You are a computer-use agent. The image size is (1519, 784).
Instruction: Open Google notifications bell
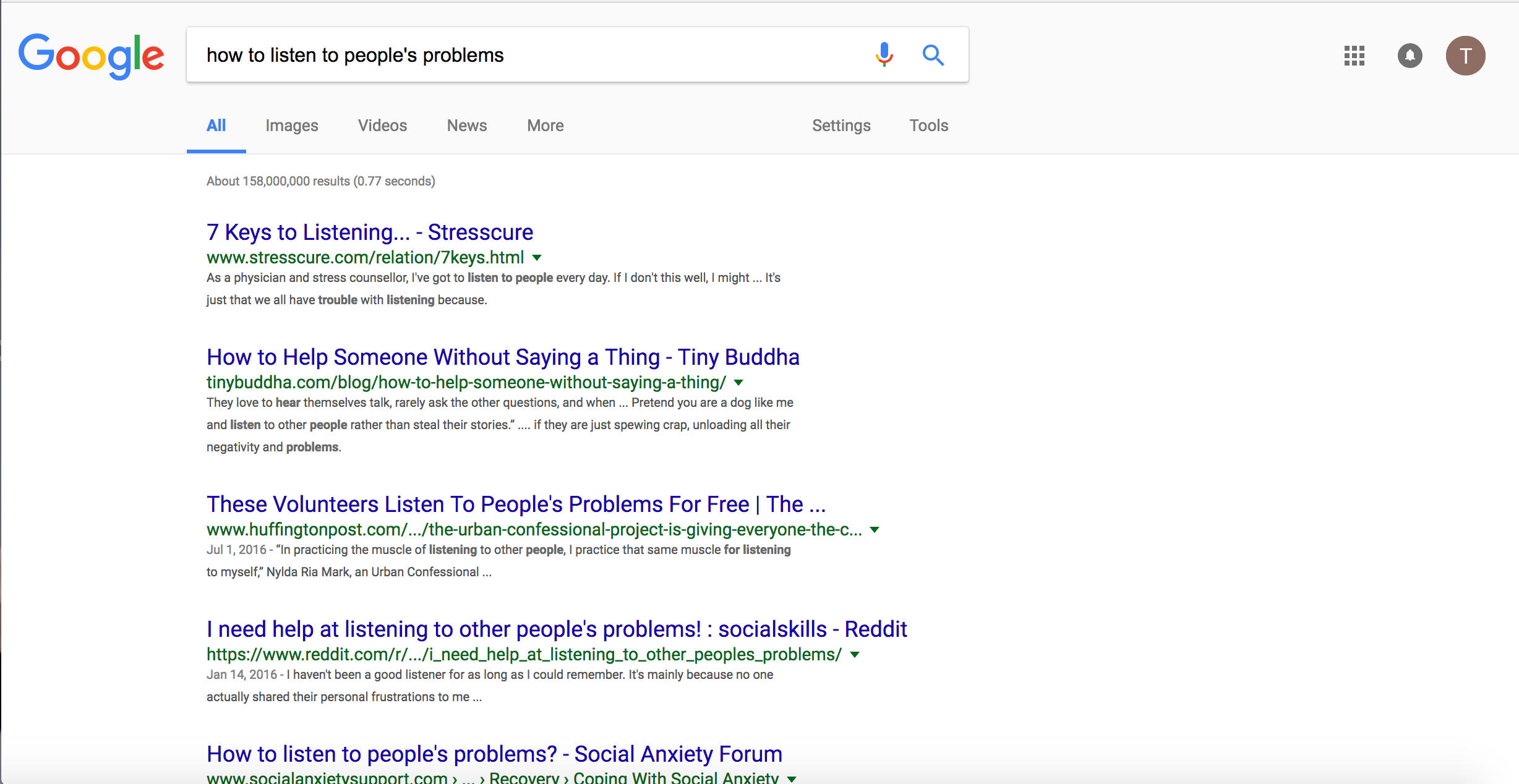click(x=1410, y=56)
